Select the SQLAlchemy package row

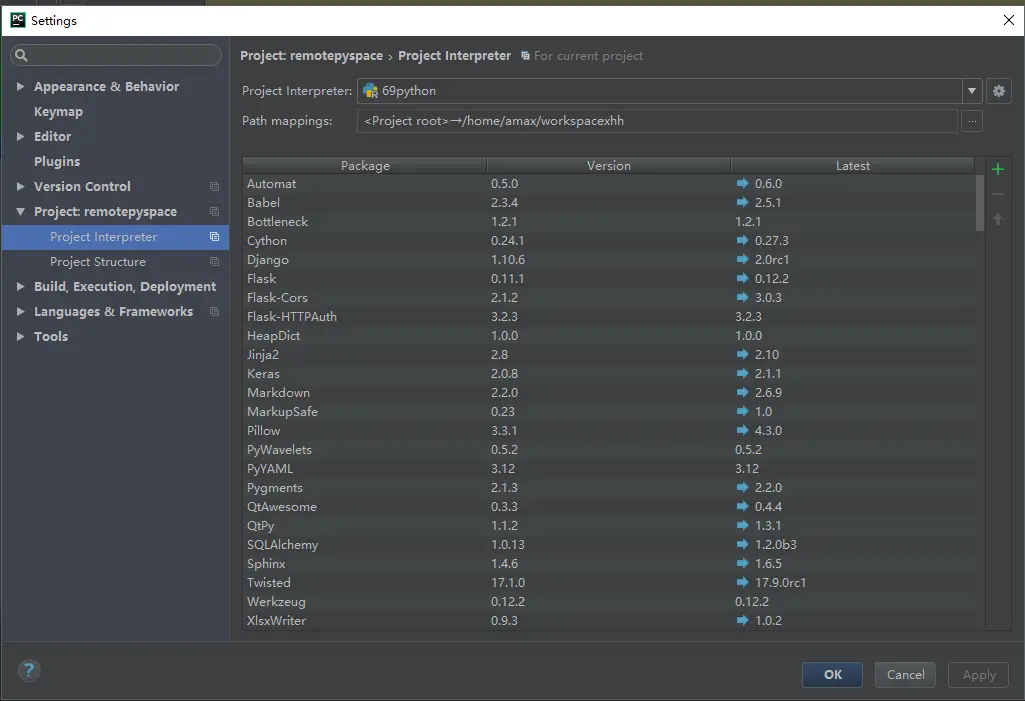pos(609,544)
